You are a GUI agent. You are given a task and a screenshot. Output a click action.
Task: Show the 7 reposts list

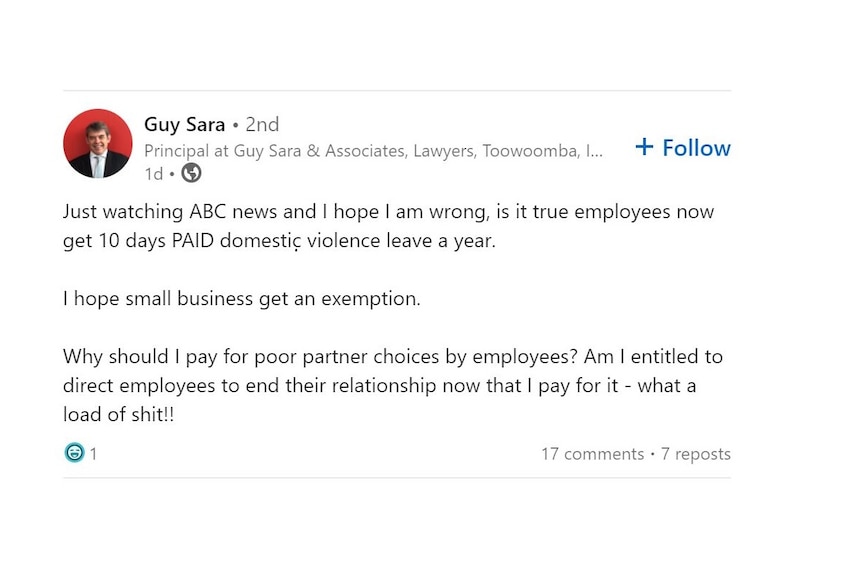click(696, 454)
